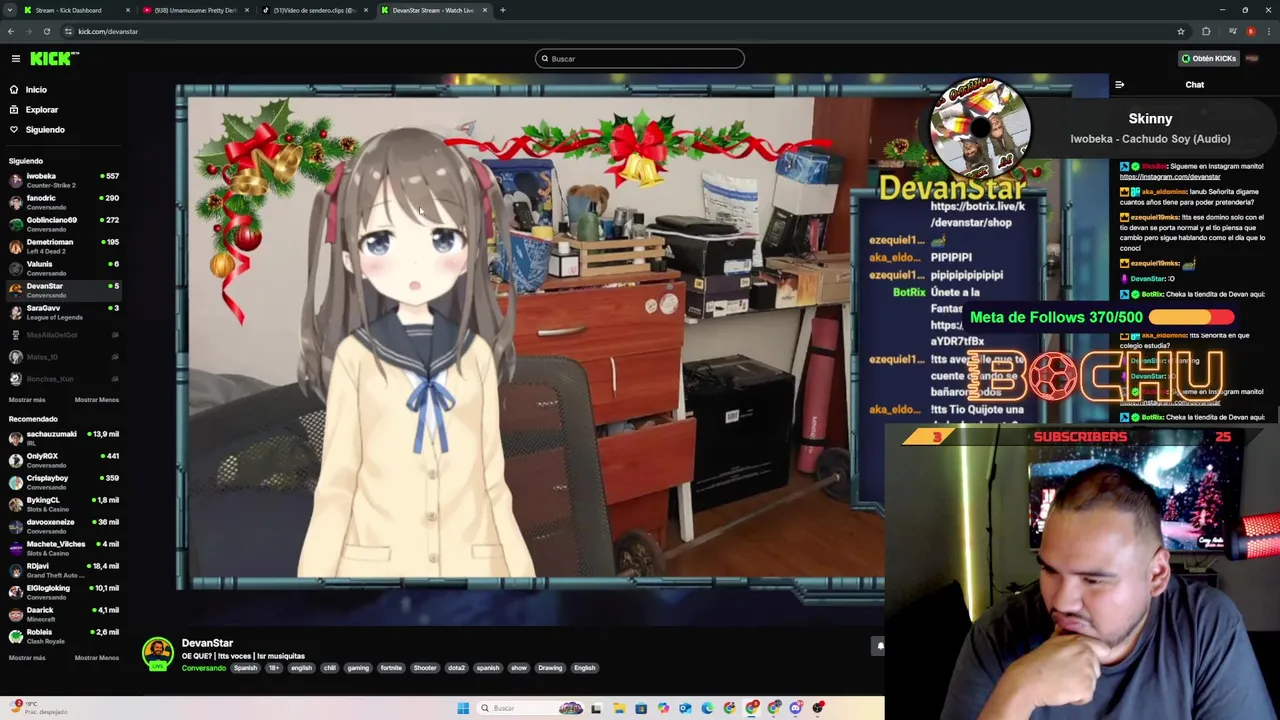The height and width of the screenshot is (720, 1280).
Task: Open the Chrome profile avatar
Action: pos(1251,31)
